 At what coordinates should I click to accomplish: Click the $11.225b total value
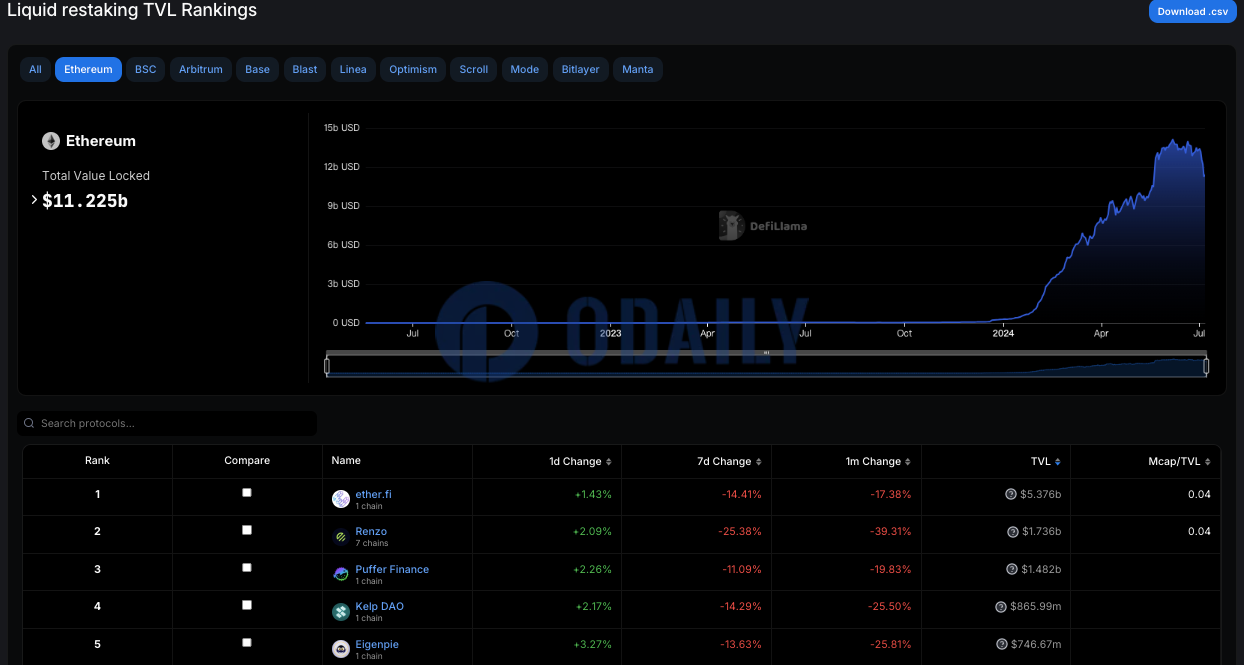pyautogui.click(x=85, y=201)
